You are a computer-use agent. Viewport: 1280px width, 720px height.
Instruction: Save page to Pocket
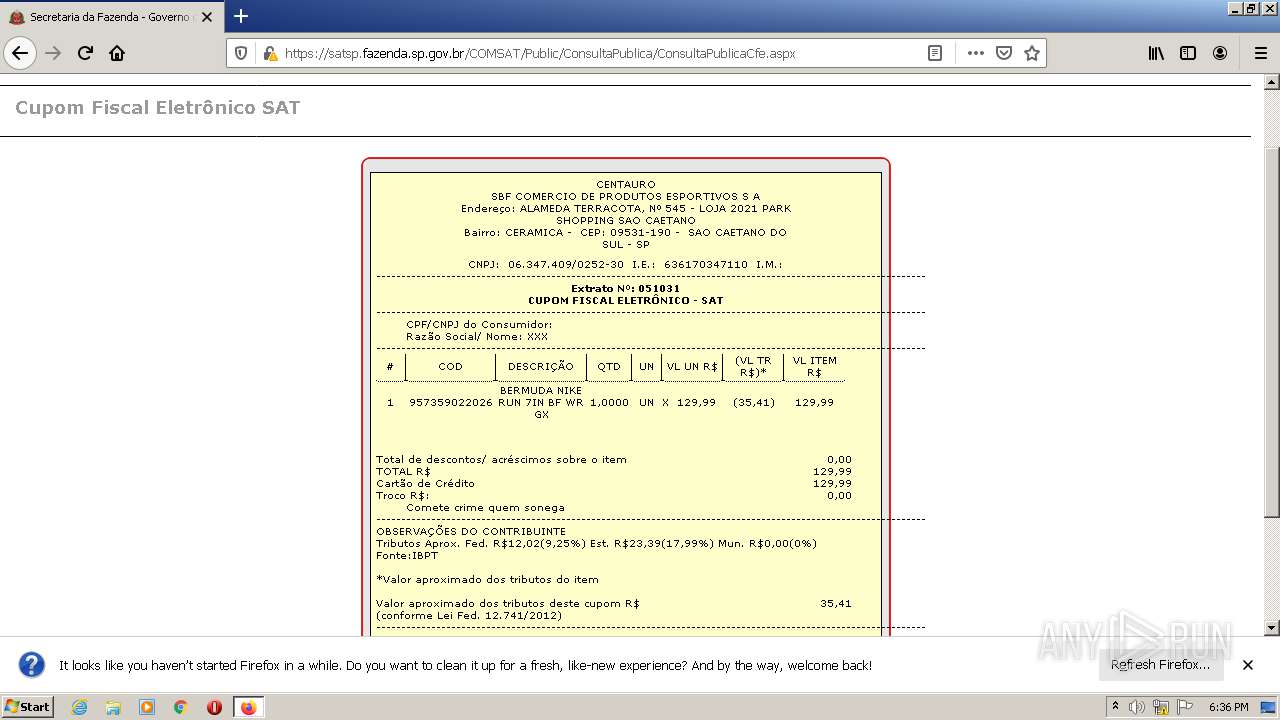pyautogui.click(x=1004, y=53)
